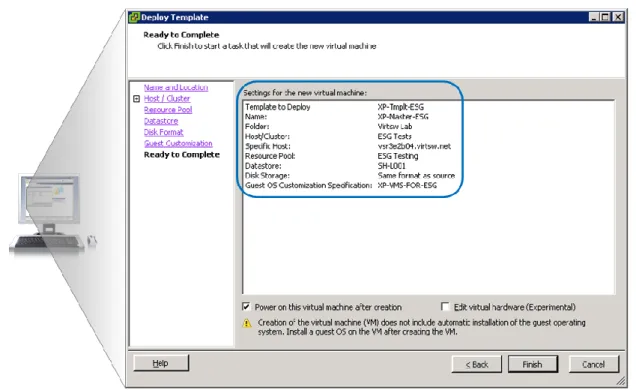Click the Guest OS Customization Specification label
Image resolution: width=636 pixels, height=390 pixels.
(308, 185)
